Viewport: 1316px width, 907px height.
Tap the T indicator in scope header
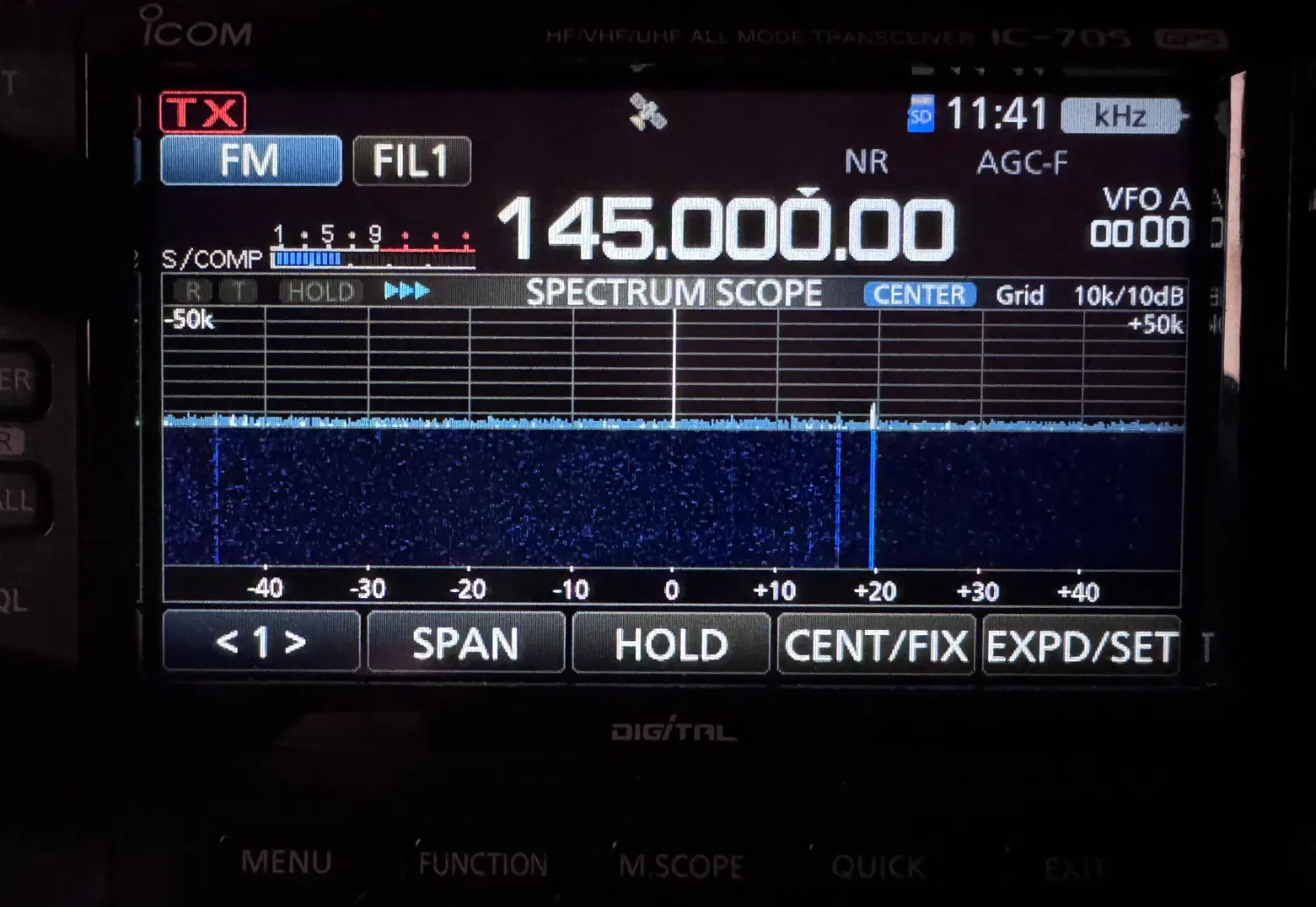click(x=237, y=291)
